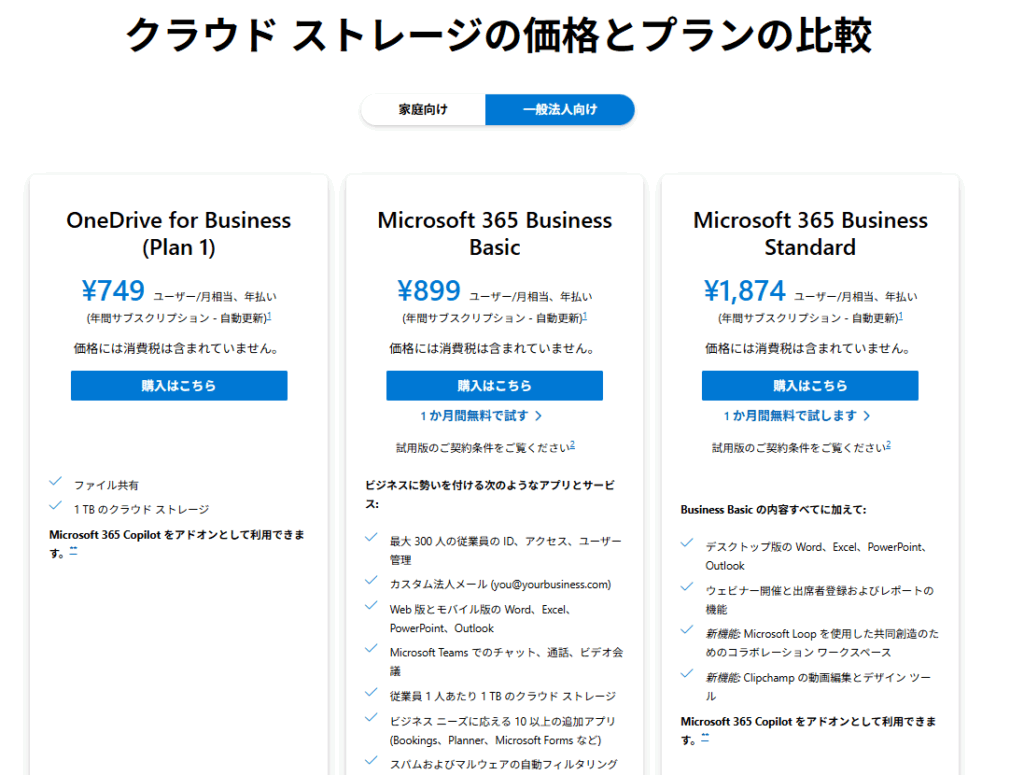Click the chevron arrow next to 1か月間無料で試す
The height and width of the screenshot is (775, 1024).
click(x=538, y=416)
